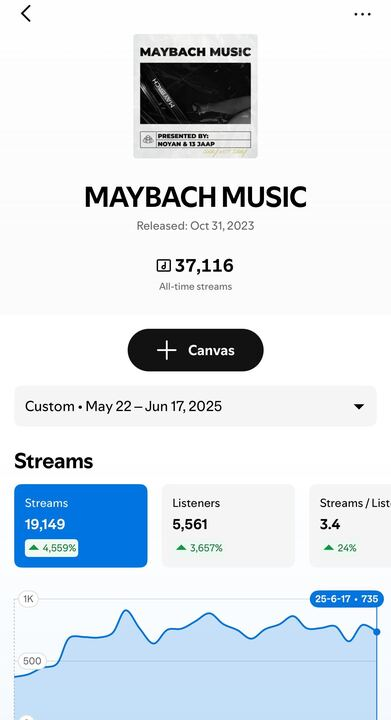
Task: Expand the date range dropdown arrow
Action: [x=359, y=406]
